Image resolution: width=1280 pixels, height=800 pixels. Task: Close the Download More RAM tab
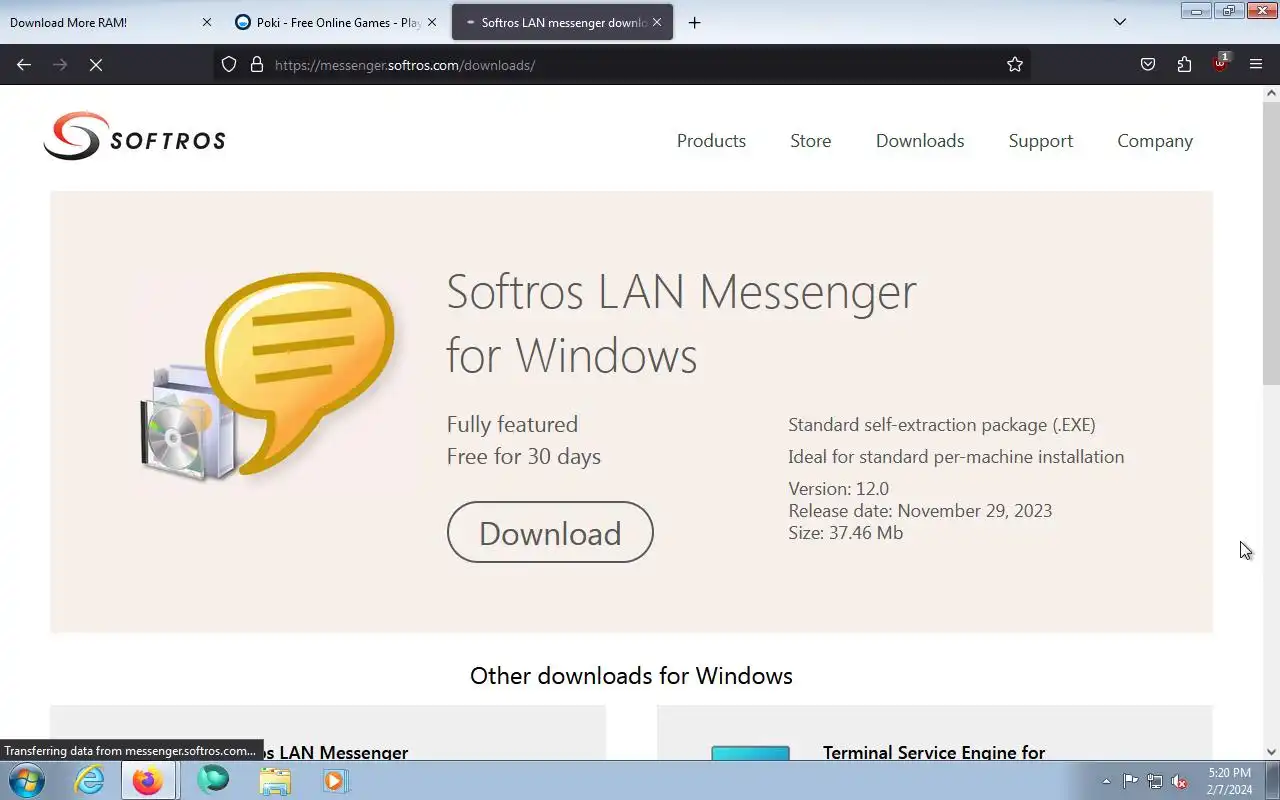tap(207, 22)
